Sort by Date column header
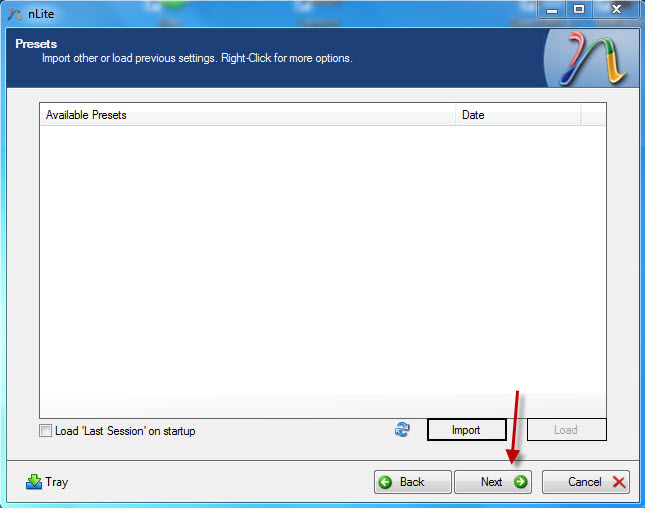The height and width of the screenshot is (508, 645). pyautogui.click(x=518, y=115)
